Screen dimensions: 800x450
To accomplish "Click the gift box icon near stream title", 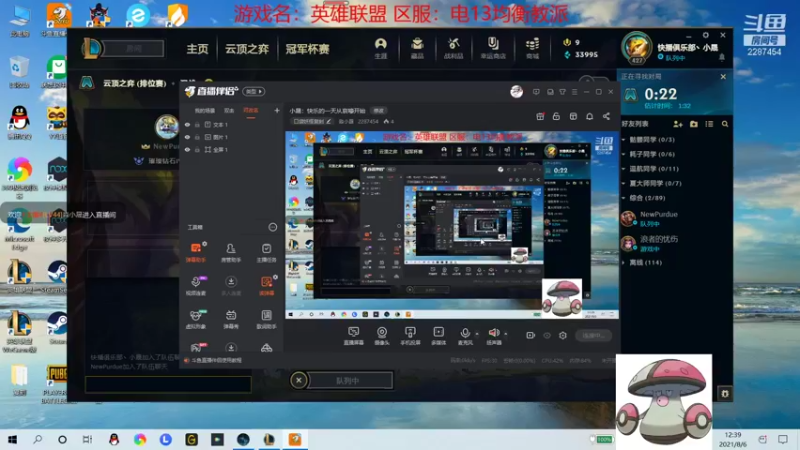I will point(540,116).
